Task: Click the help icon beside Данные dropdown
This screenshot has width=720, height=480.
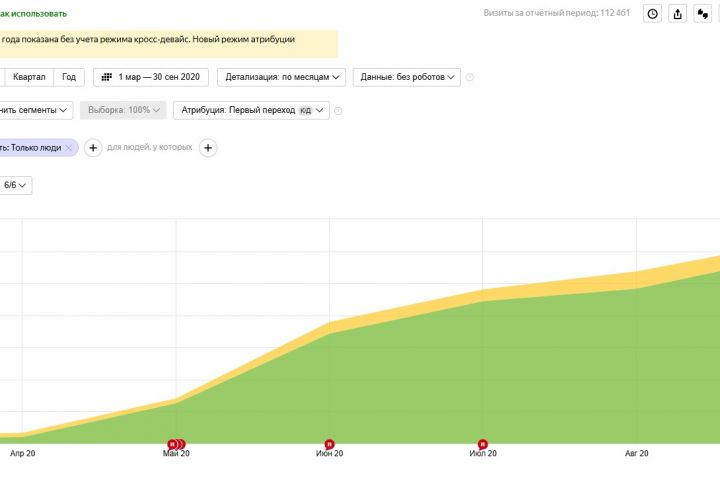Action: click(470, 77)
